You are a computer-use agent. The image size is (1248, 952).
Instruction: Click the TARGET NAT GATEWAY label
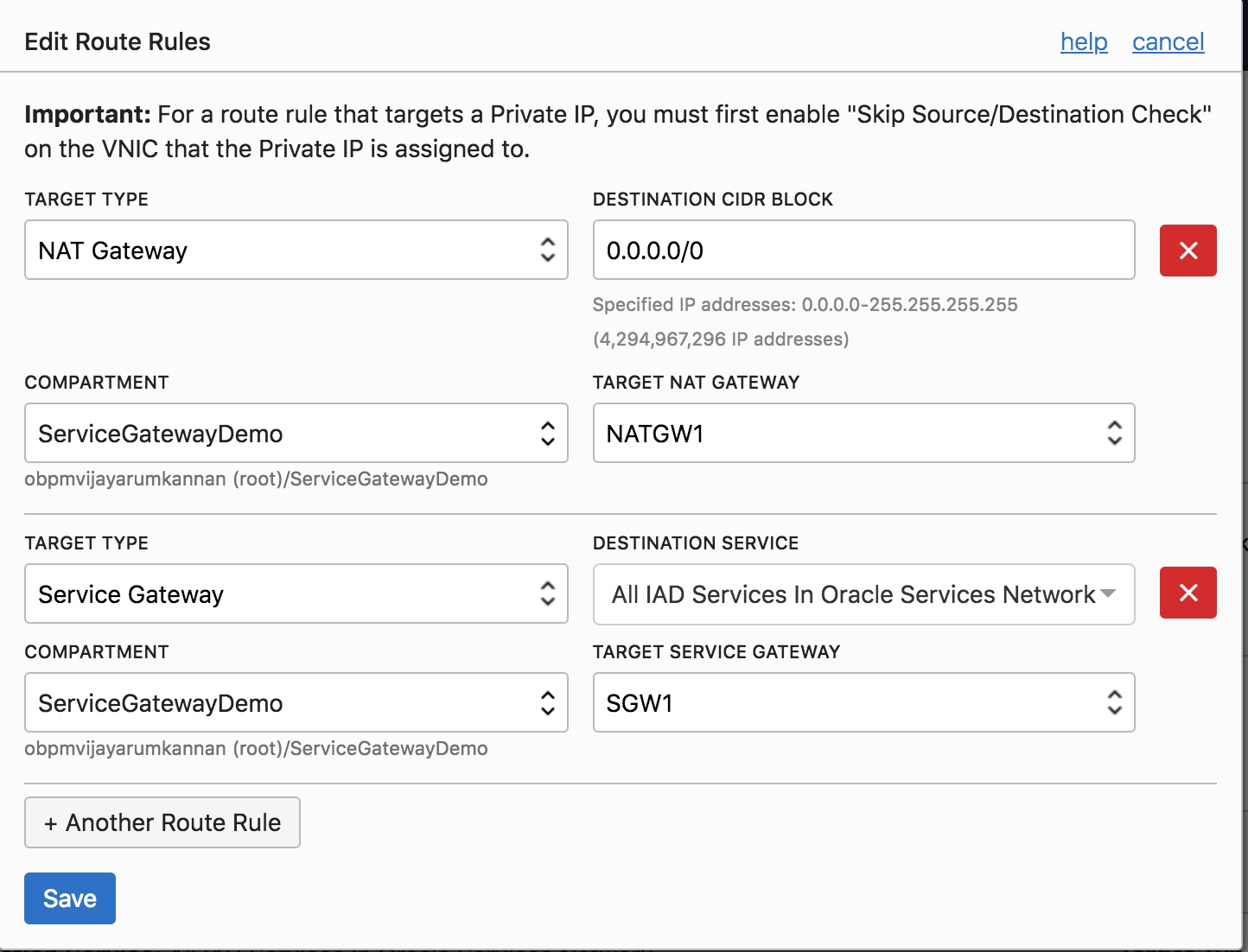tap(696, 383)
